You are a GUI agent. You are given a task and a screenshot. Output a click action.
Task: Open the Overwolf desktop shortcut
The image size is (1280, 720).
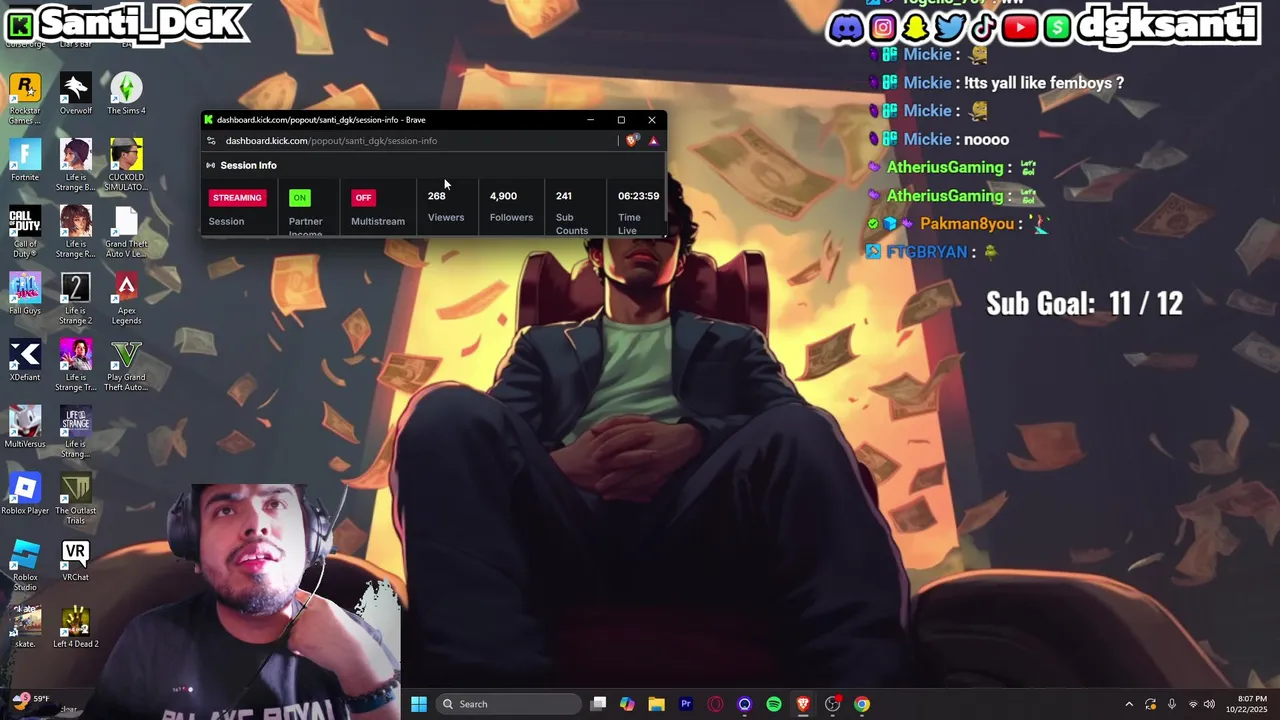[75, 95]
